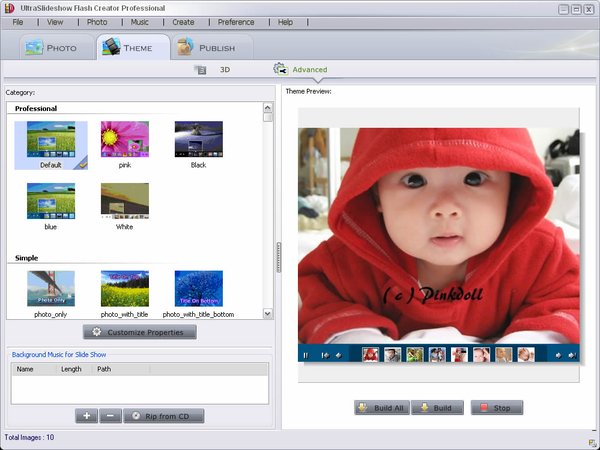Viewport: 600px width, 450px height.
Task: Build All slideshows
Action: [x=381, y=408]
